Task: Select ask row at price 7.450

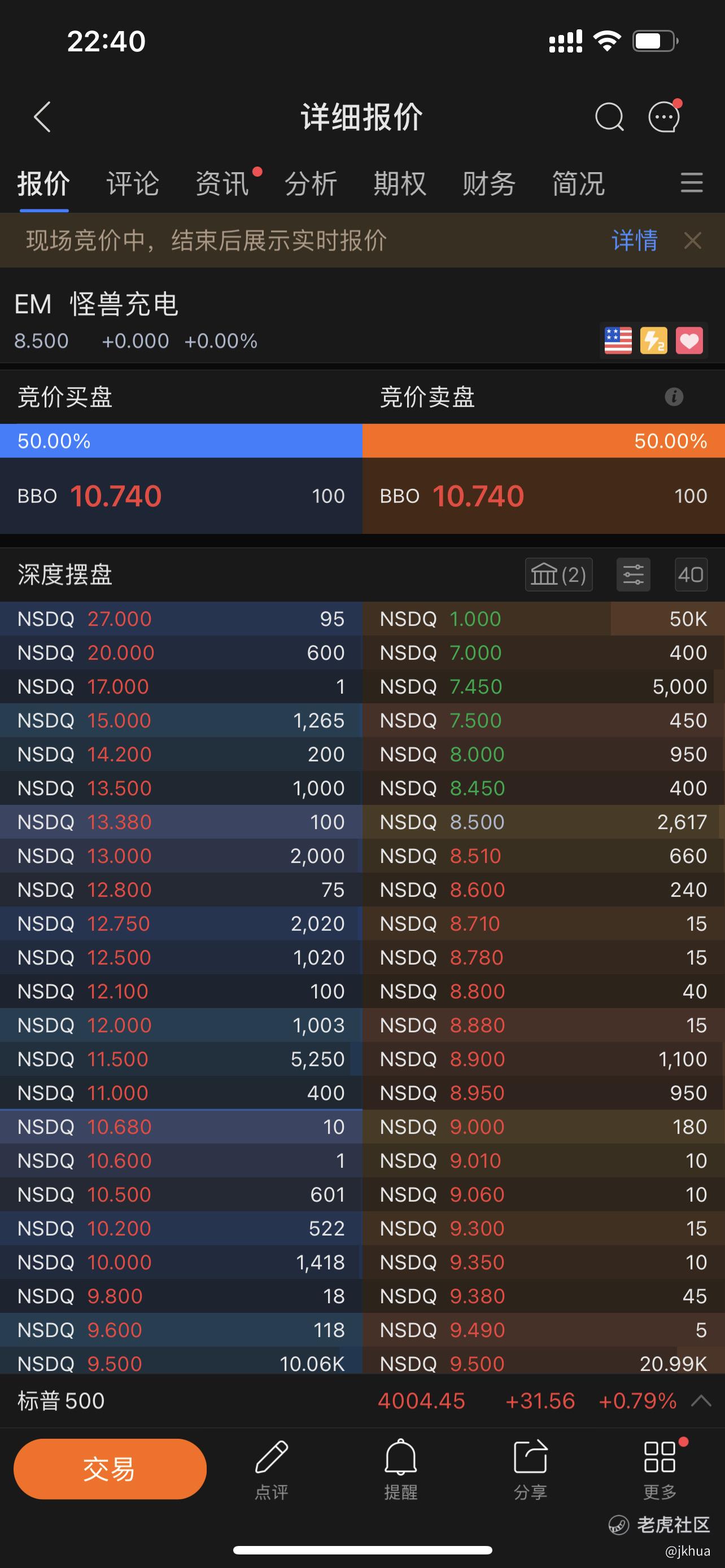Action: click(544, 686)
